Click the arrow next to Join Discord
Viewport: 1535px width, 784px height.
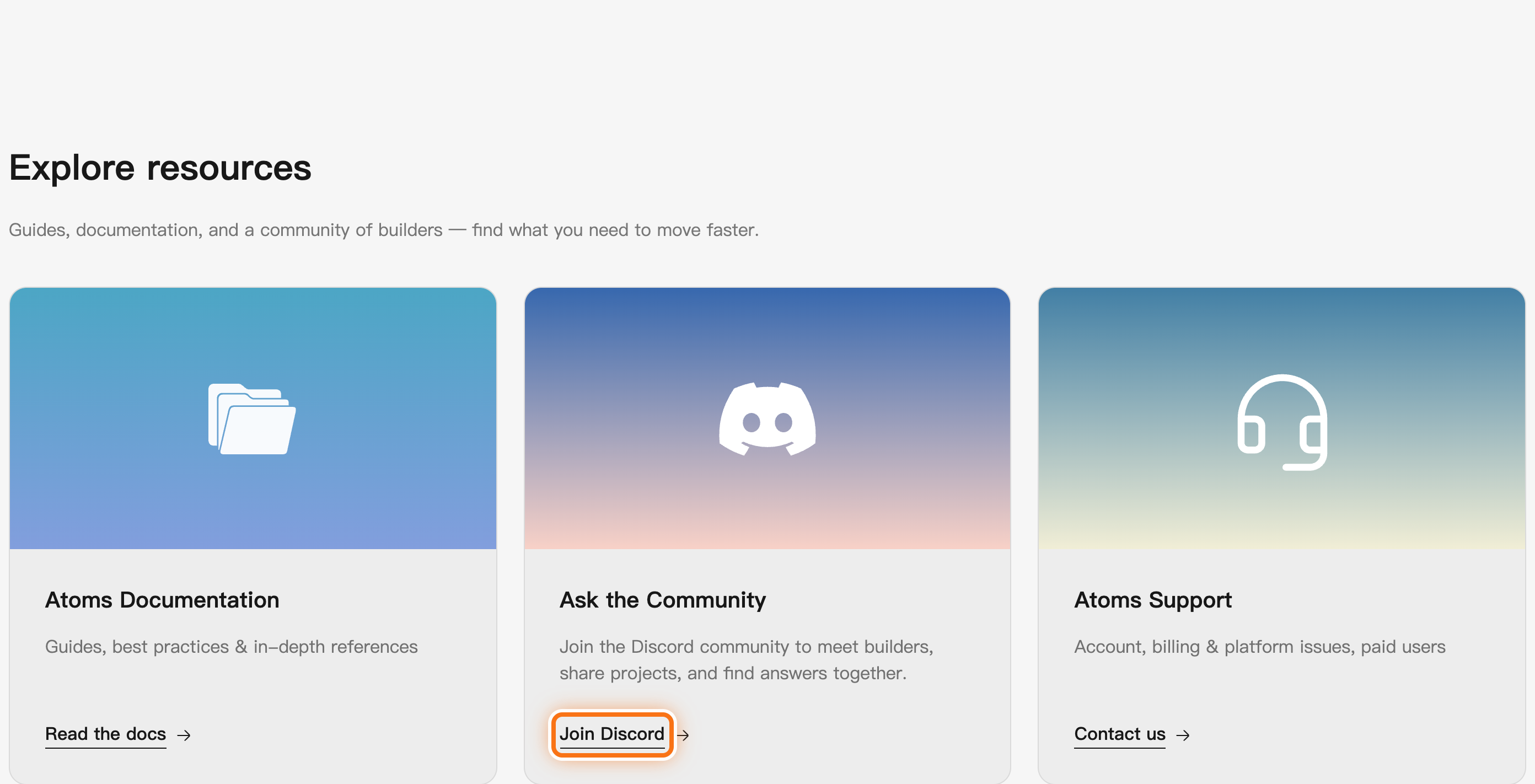(x=684, y=735)
